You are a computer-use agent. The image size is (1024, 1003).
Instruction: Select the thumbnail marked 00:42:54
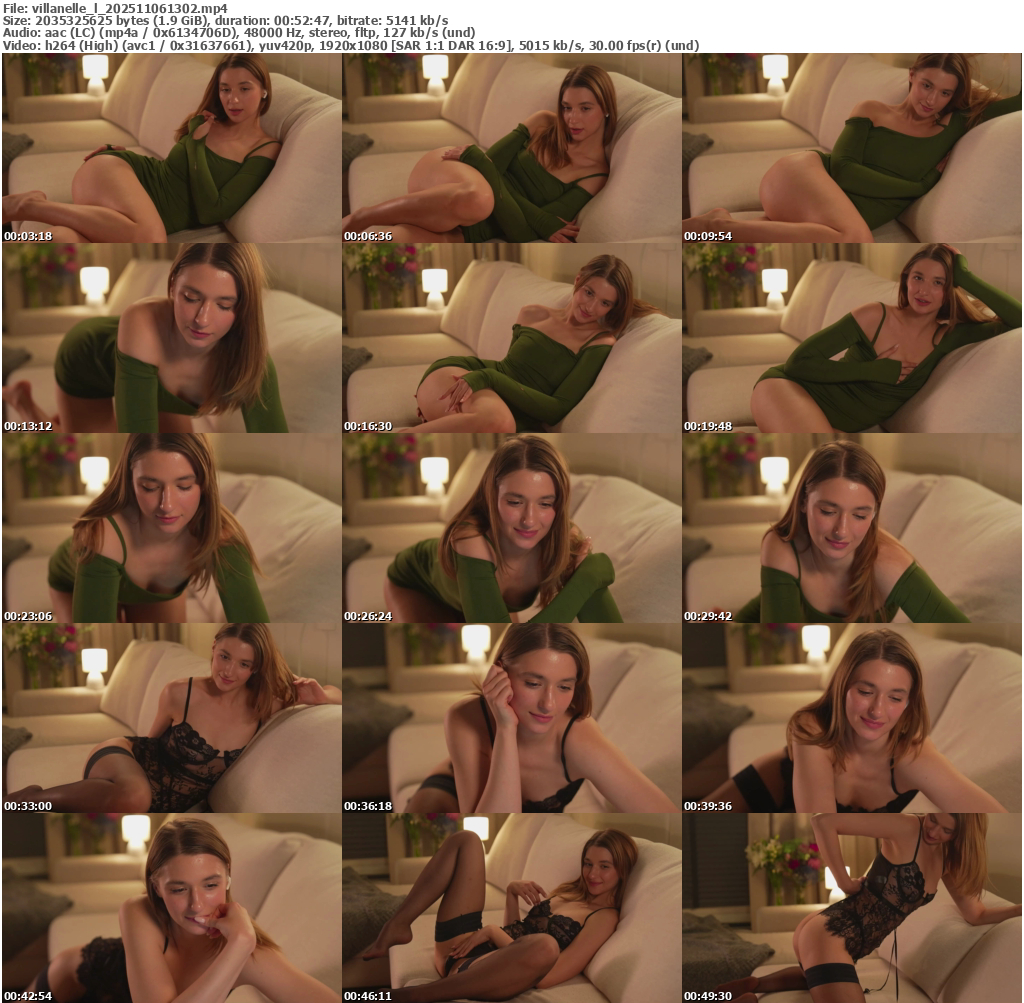pos(172,908)
